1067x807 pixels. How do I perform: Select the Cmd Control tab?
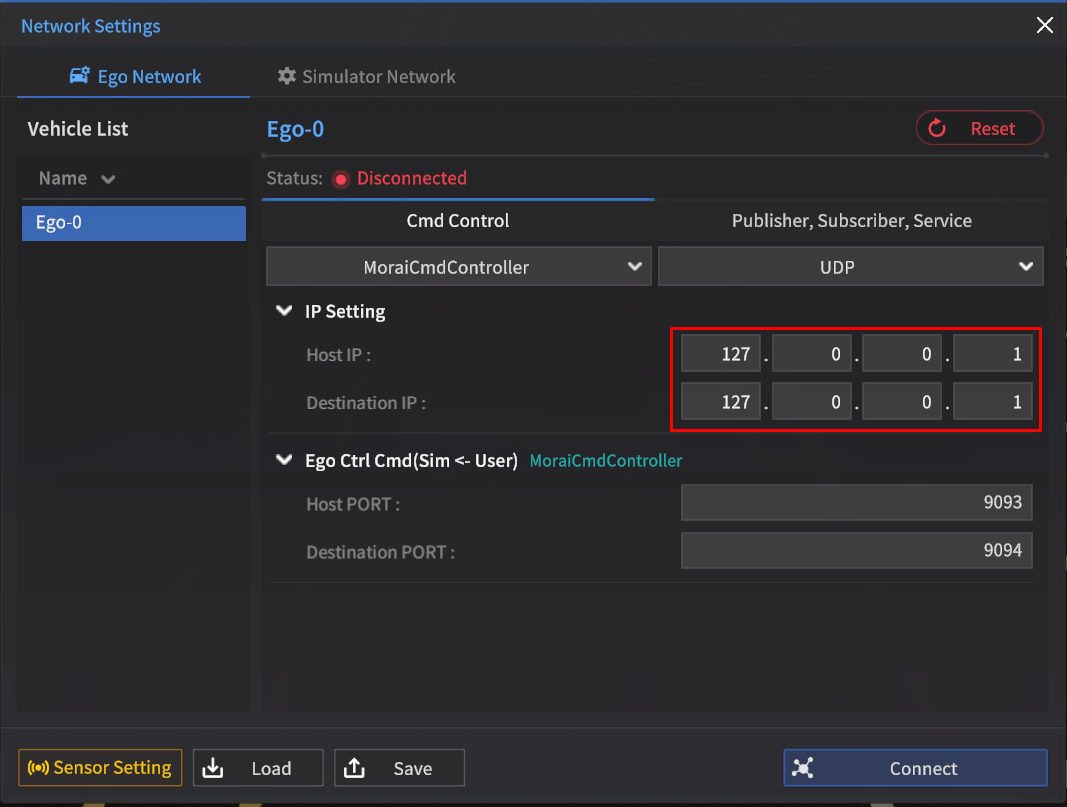click(x=458, y=221)
